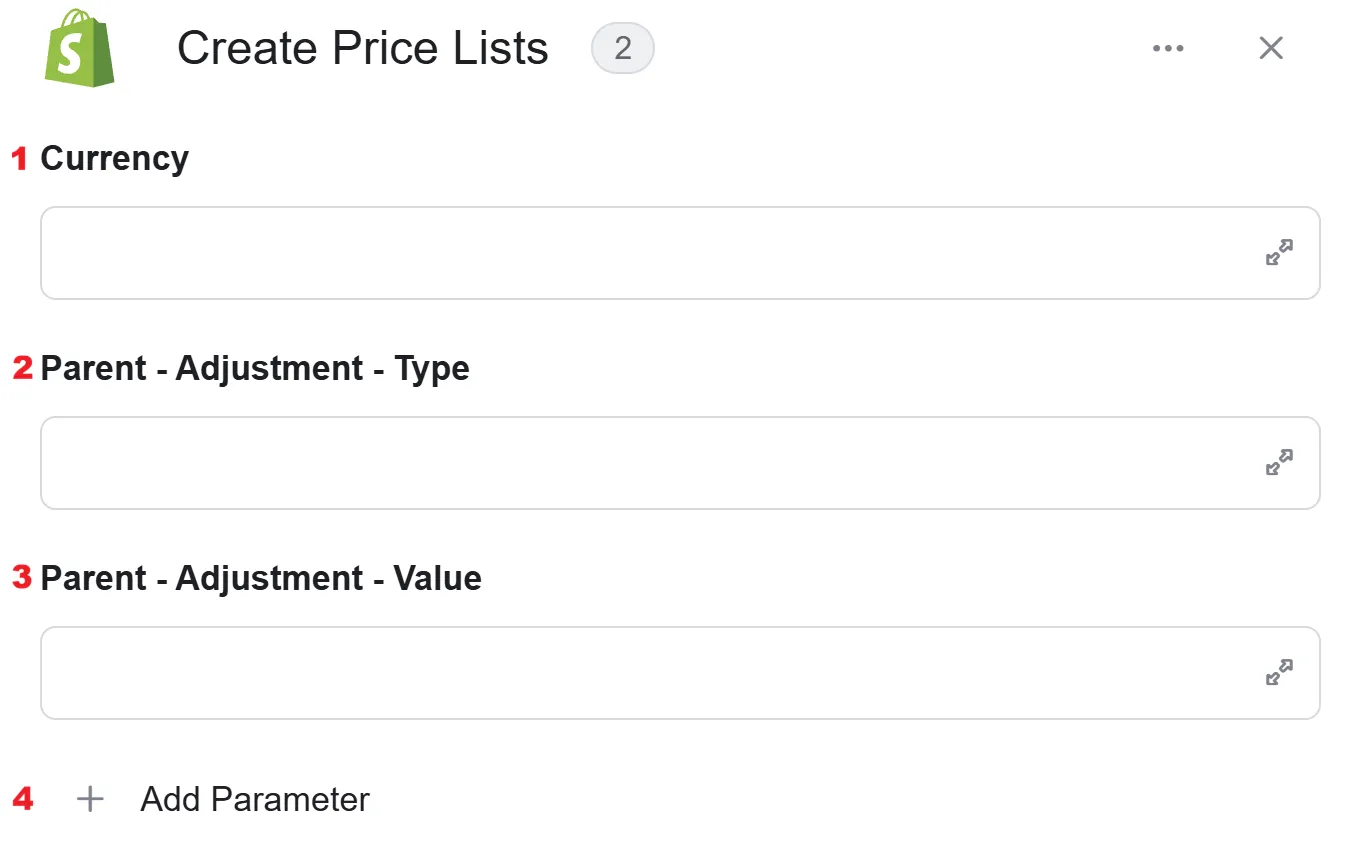Click the red number 1 marker

tap(20, 158)
